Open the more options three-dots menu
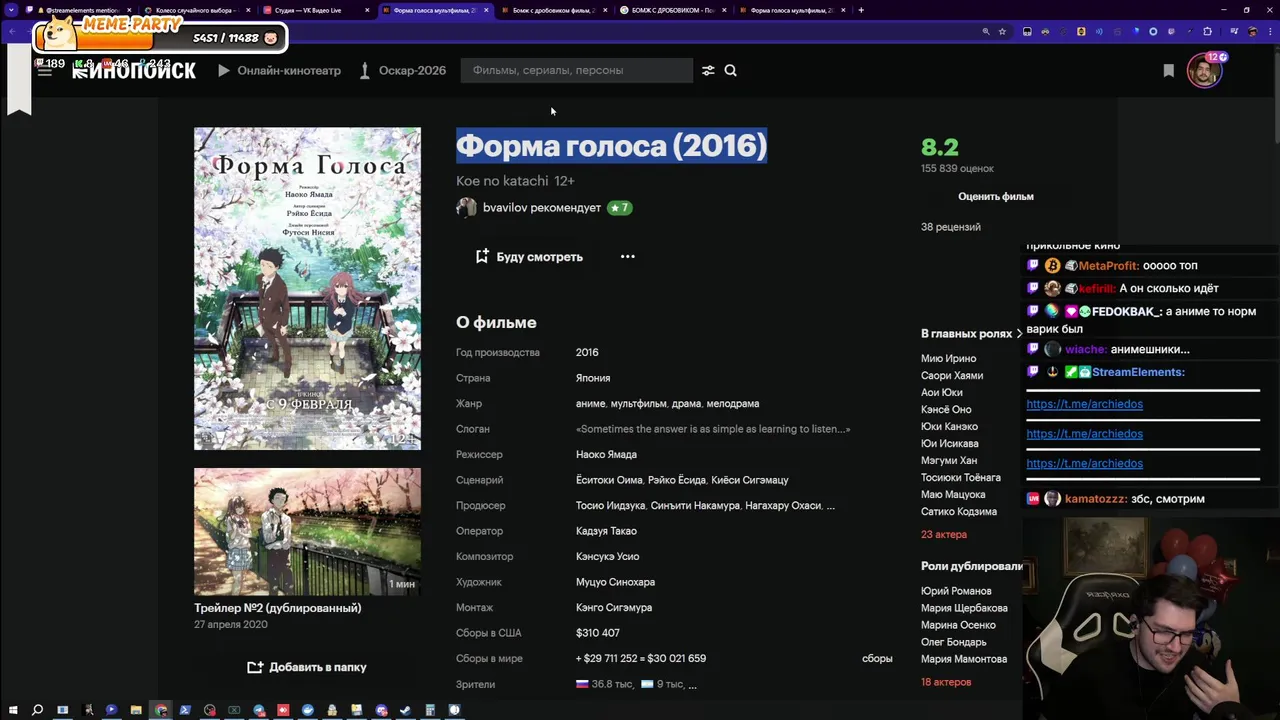 [x=628, y=257]
